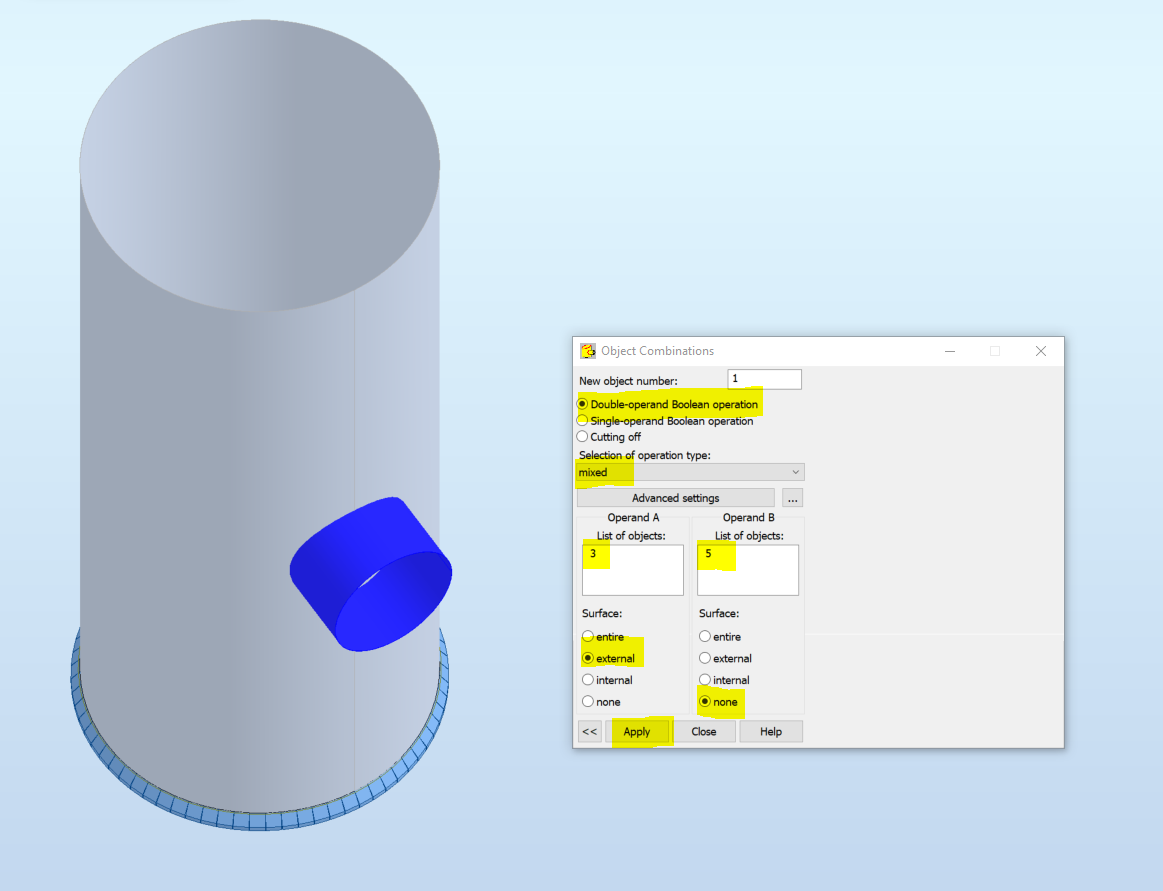Open the Advanced settings panel
This screenshot has height=891, width=1163.
(675, 497)
